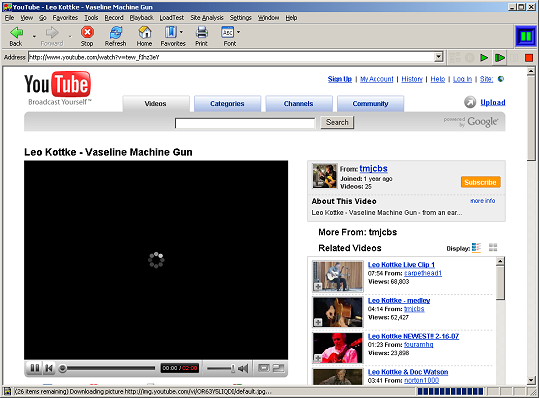The height and width of the screenshot is (398, 539).
Task: Open the Log In link
Action: click(x=462, y=79)
